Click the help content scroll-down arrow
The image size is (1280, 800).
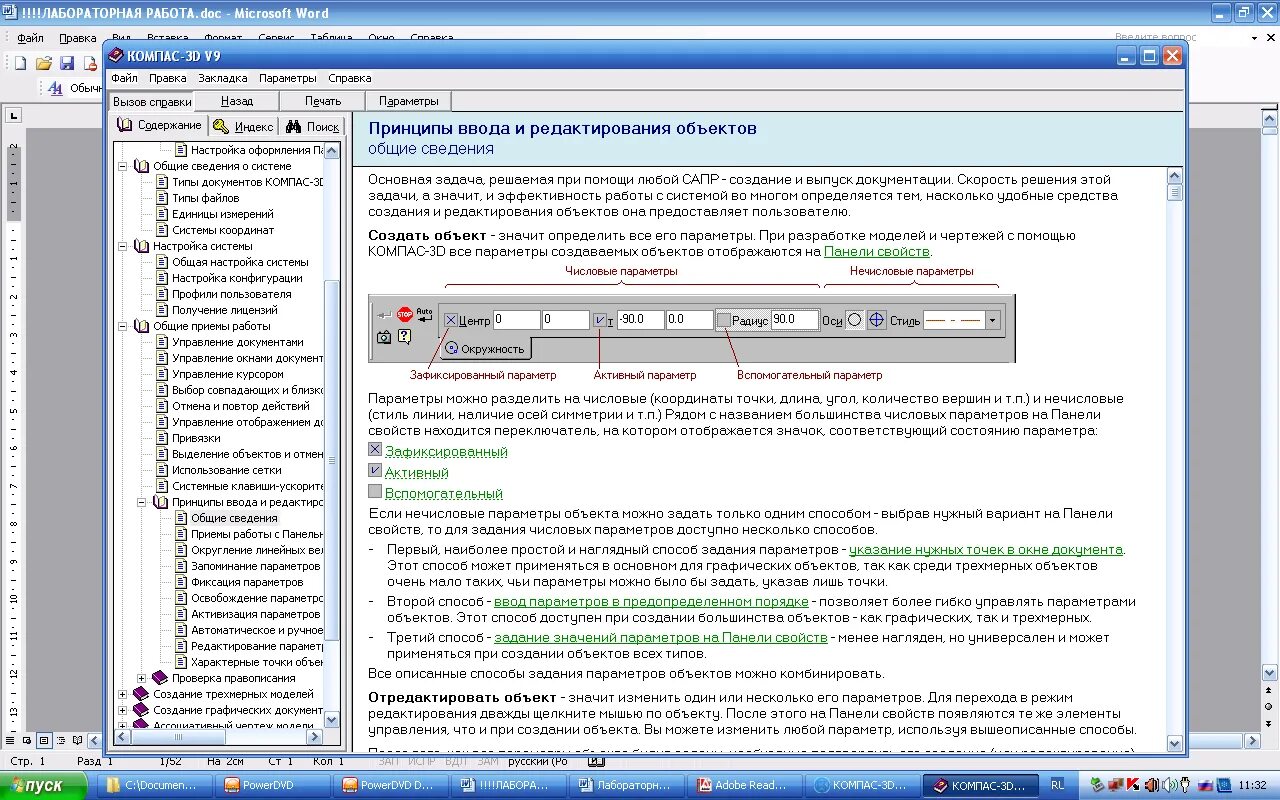1175,743
